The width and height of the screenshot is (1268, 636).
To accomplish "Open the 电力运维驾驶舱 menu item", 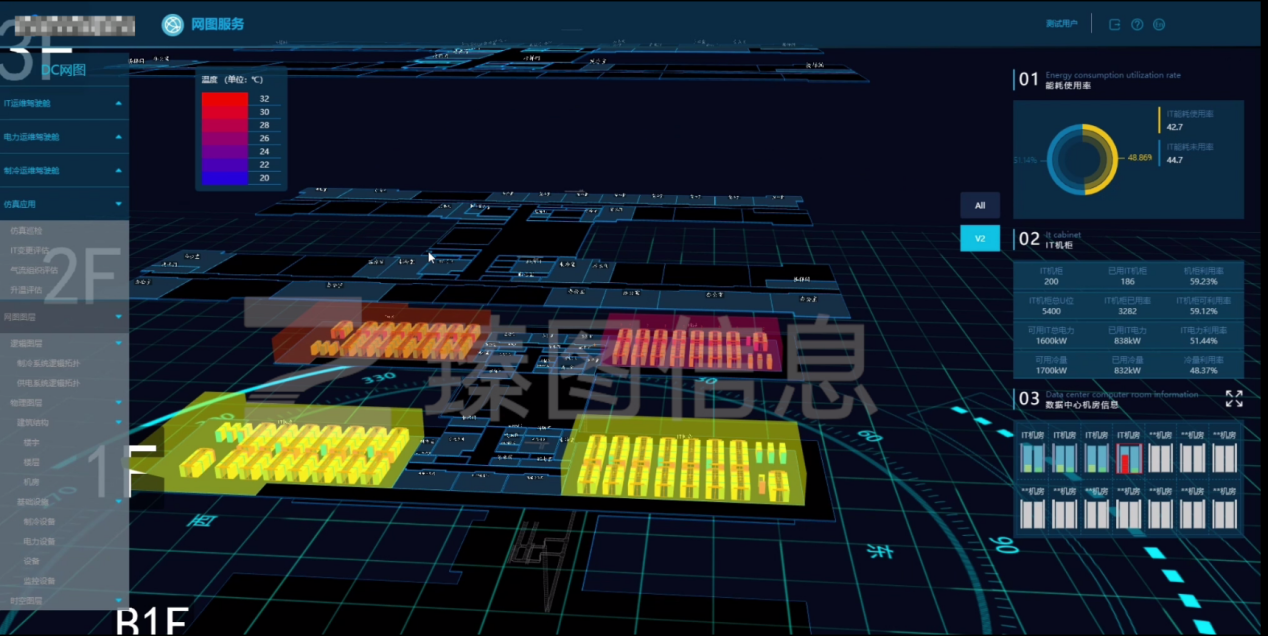I will (x=64, y=137).
